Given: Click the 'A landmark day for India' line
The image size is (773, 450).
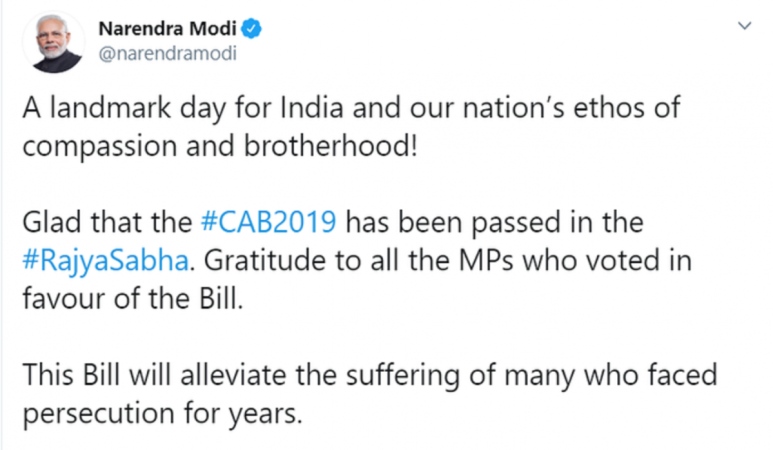Looking at the screenshot, I should pos(351,108).
